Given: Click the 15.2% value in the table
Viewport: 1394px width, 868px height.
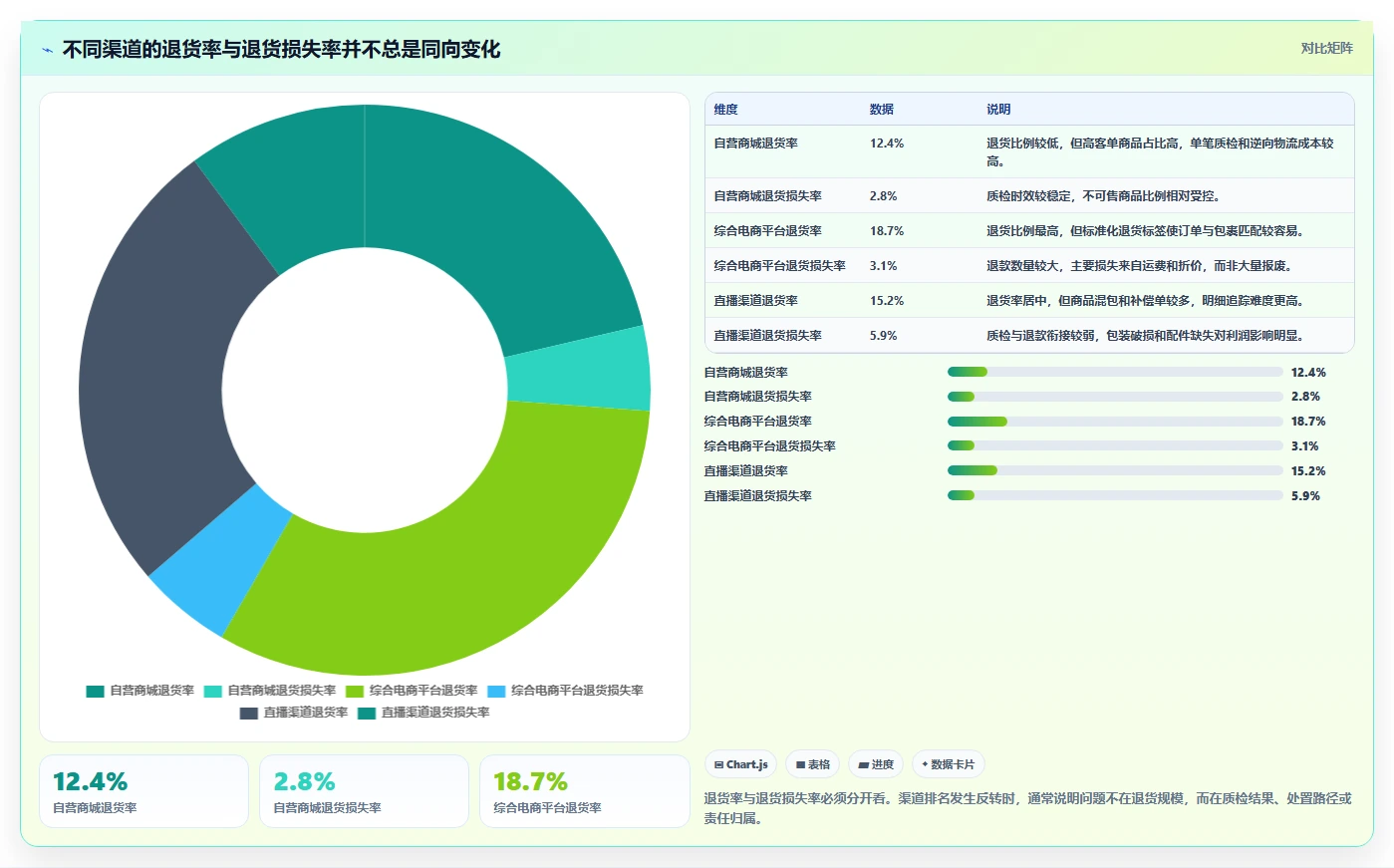Looking at the screenshot, I should (x=887, y=301).
